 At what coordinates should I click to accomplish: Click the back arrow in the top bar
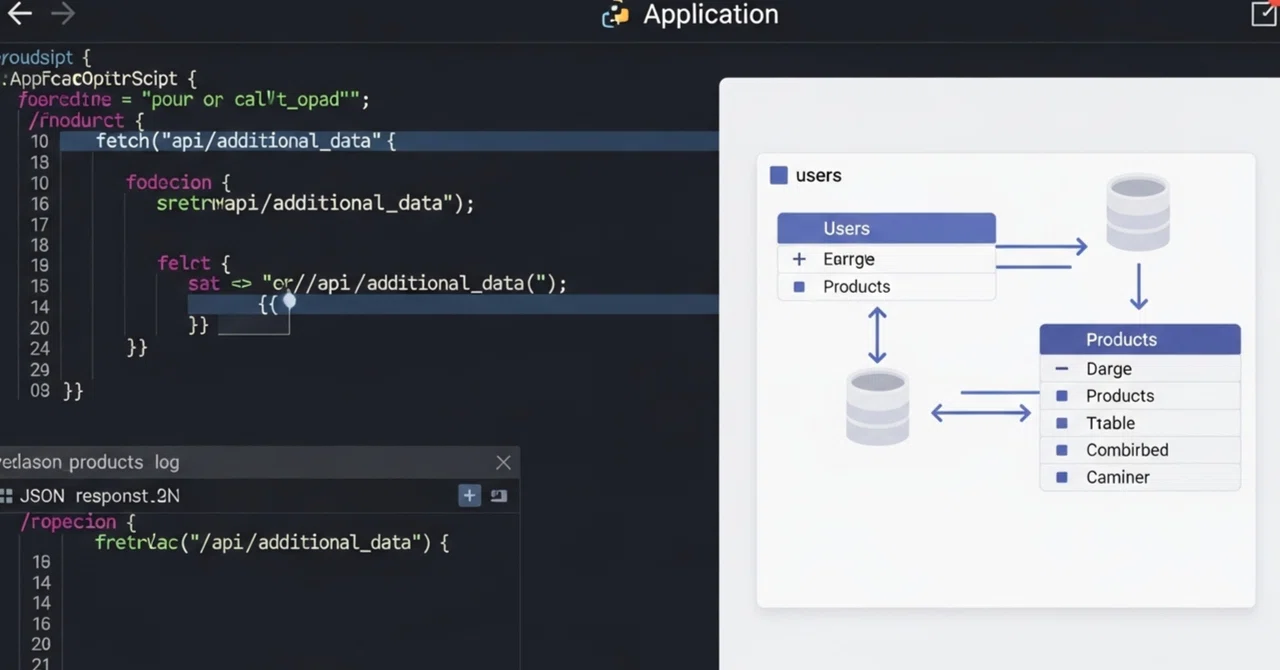(19, 14)
